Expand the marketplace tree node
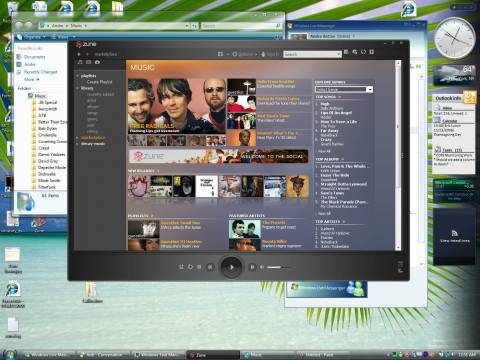This screenshot has height=360, width=480. click(x=77, y=137)
